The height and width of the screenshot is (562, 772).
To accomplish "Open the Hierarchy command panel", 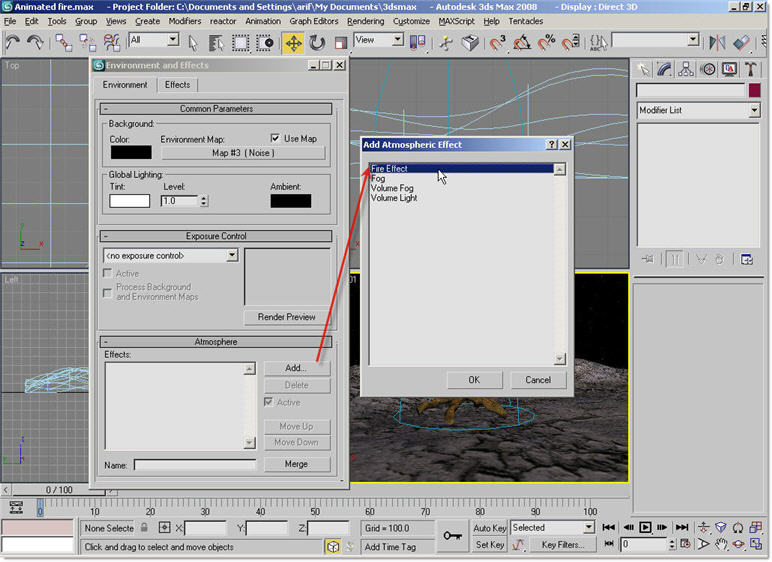I will click(686, 69).
